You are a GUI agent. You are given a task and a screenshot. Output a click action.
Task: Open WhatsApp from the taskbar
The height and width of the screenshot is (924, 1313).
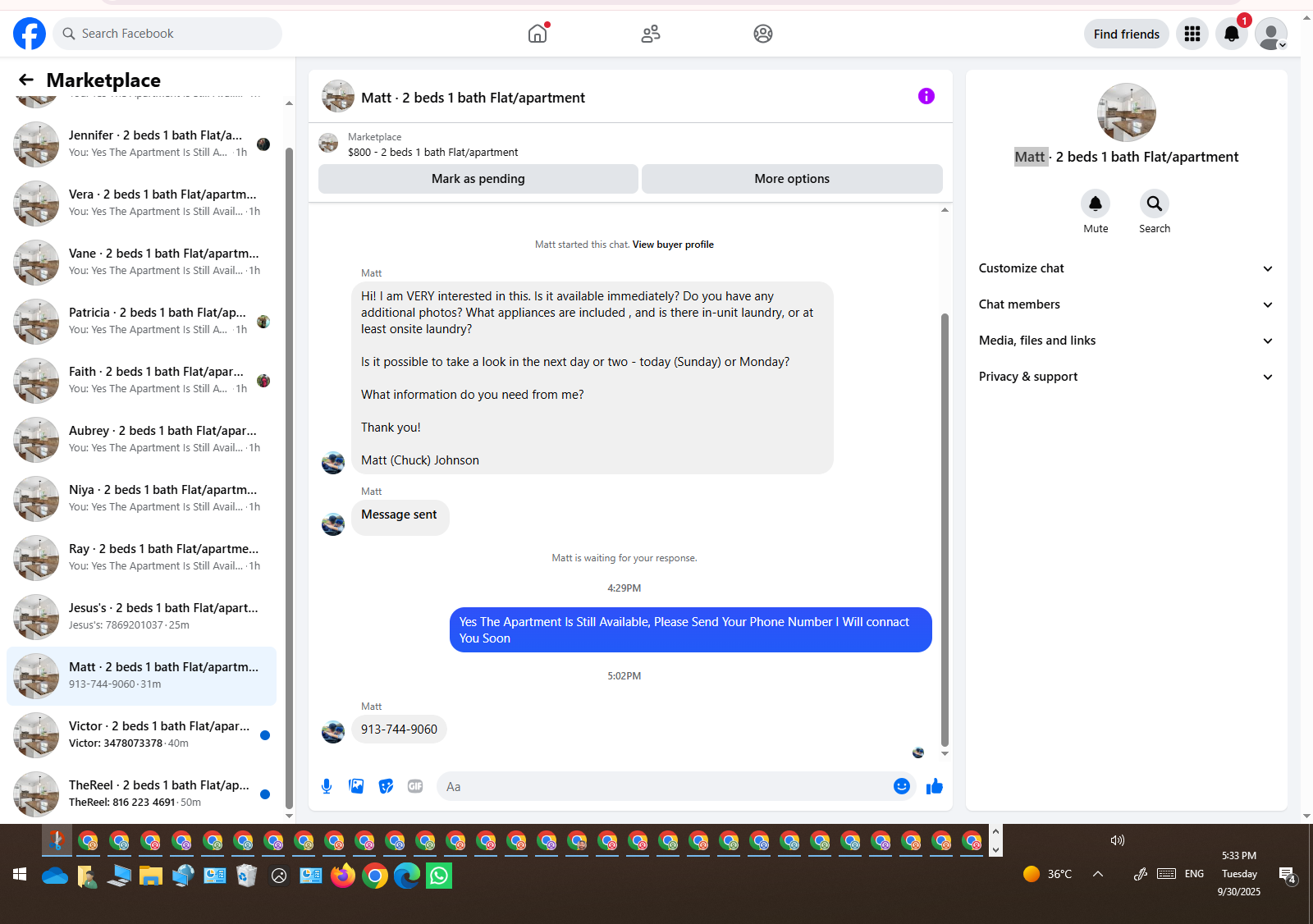click(x=439, y=876)
